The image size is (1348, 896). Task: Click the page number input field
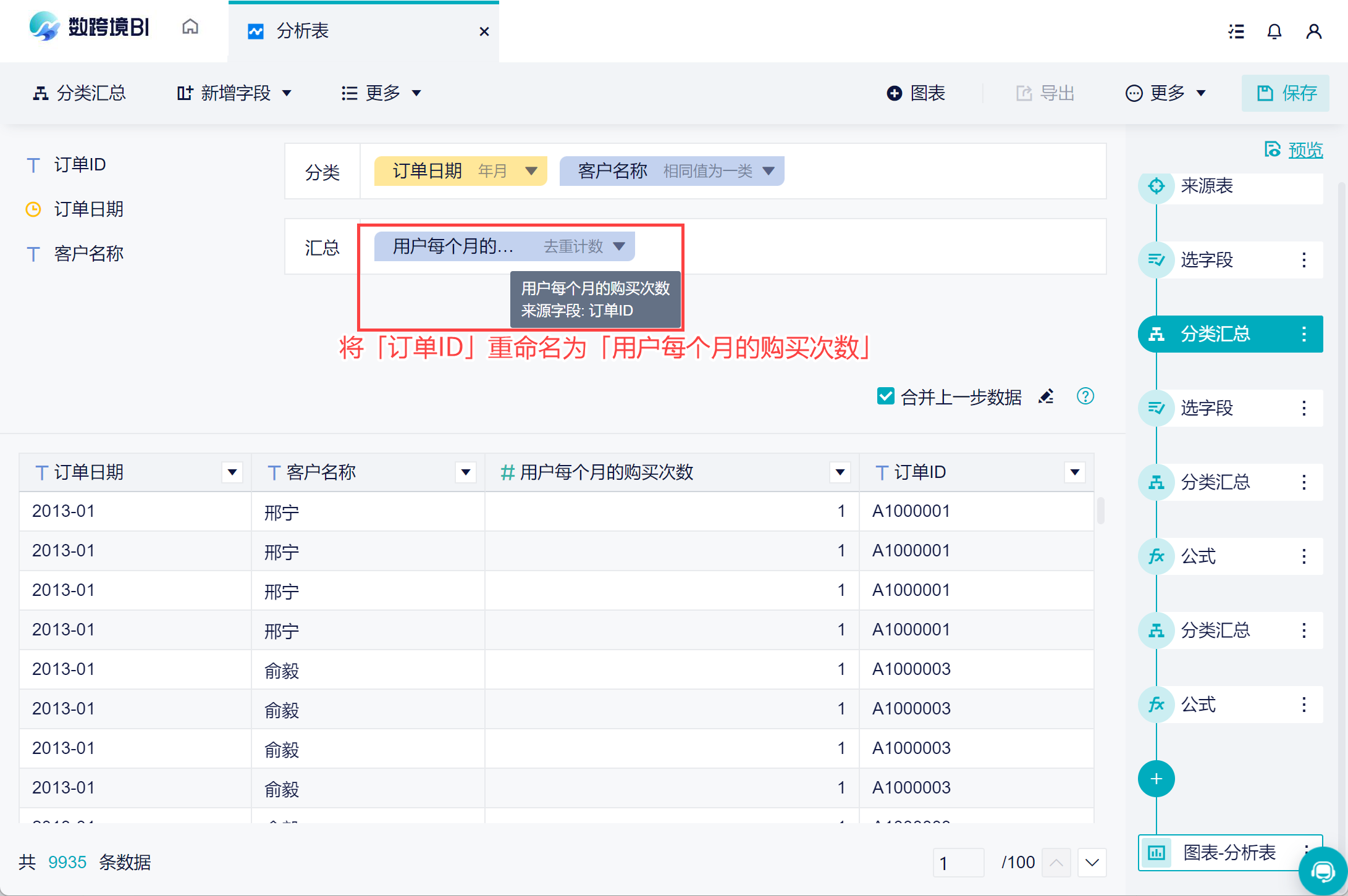tap(958, 863)
